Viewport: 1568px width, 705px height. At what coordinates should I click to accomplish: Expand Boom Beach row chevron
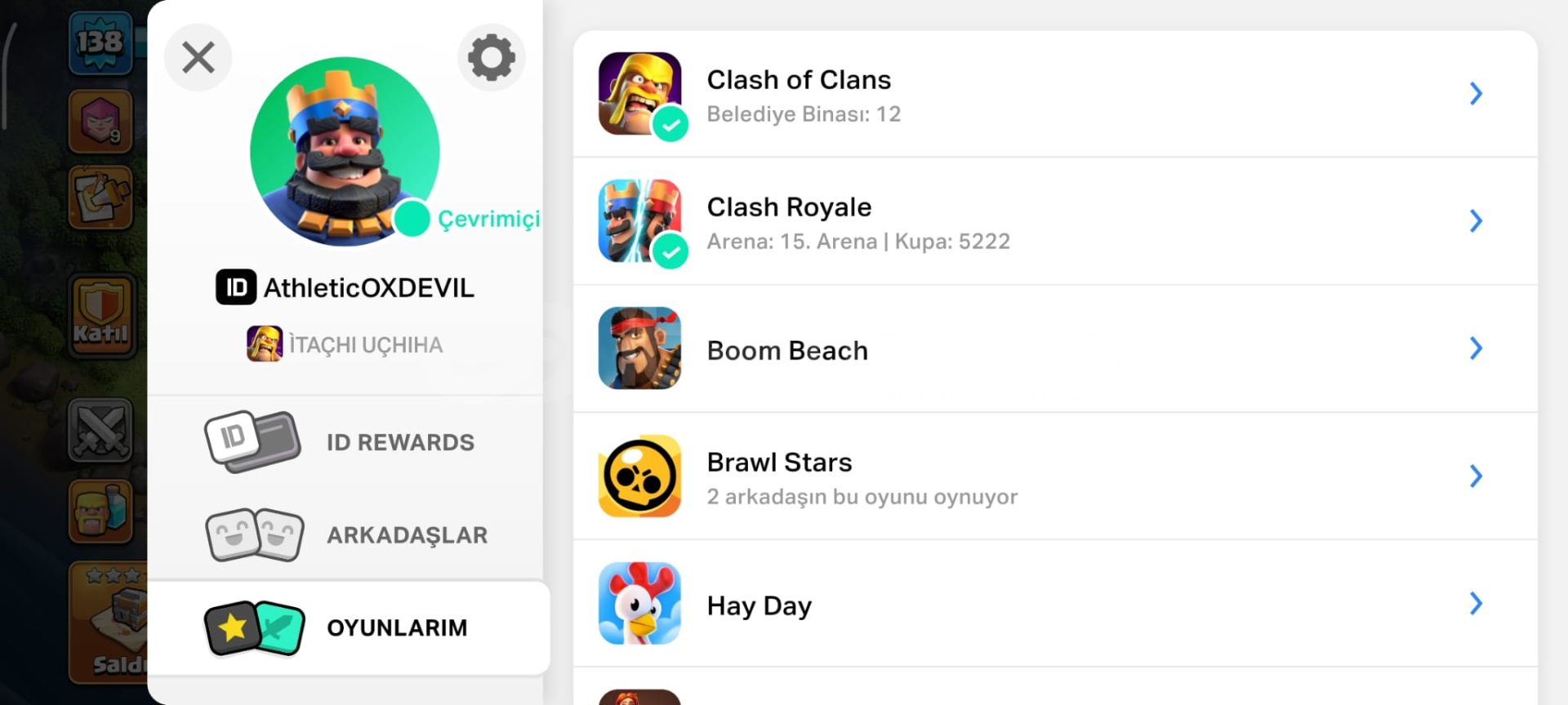(x=1476, y=348)
